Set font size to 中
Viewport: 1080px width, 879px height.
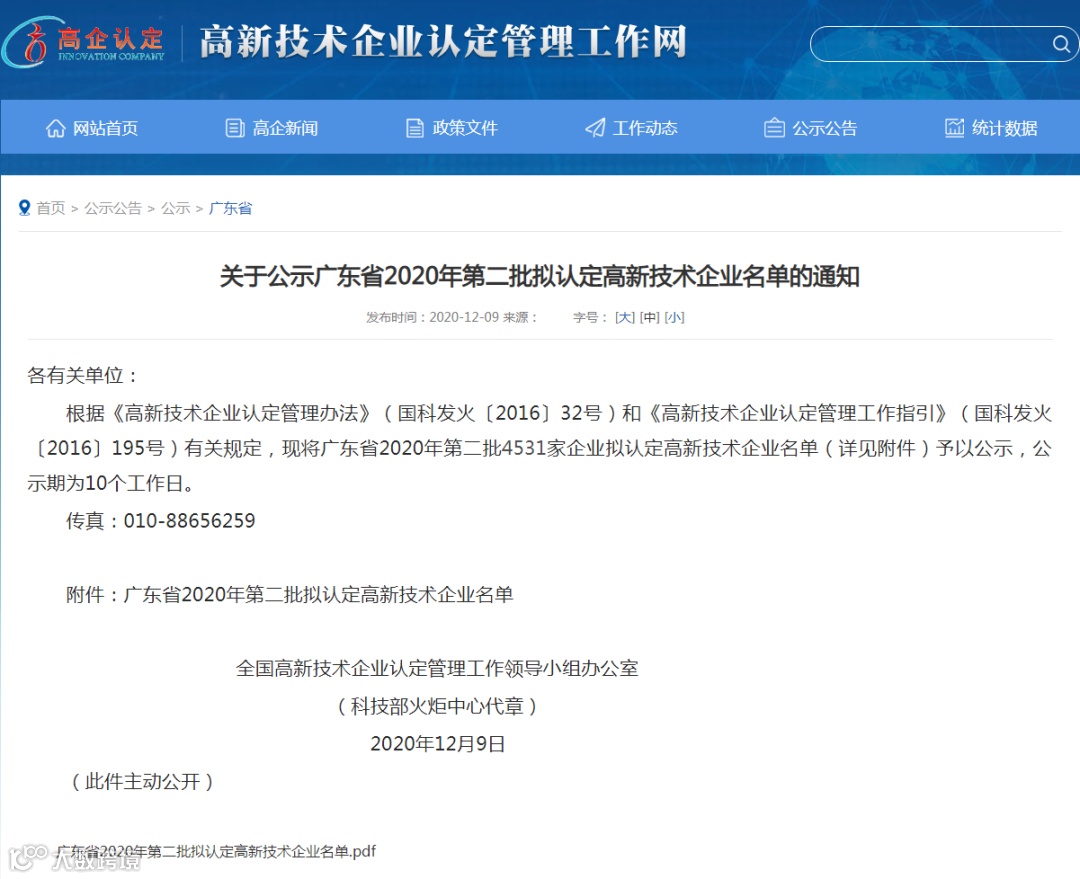650,317
